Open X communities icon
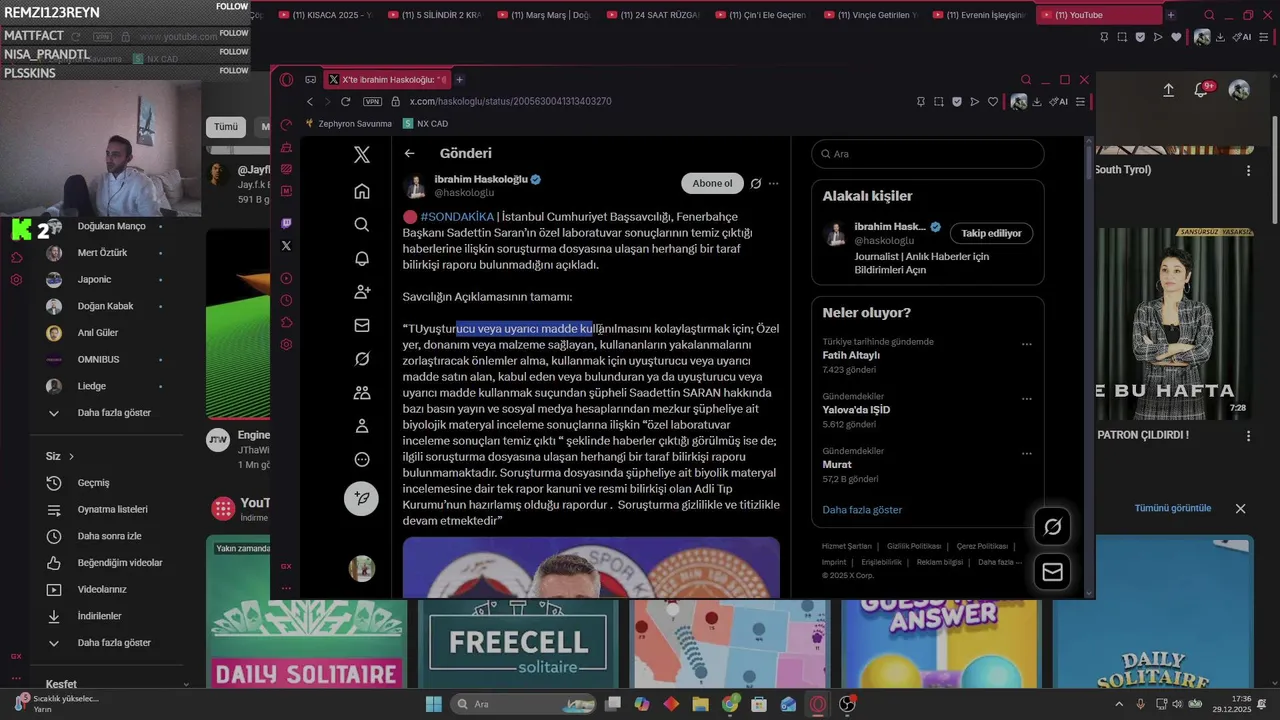This screenshot has height=720, width=1280. pos(362,393)
